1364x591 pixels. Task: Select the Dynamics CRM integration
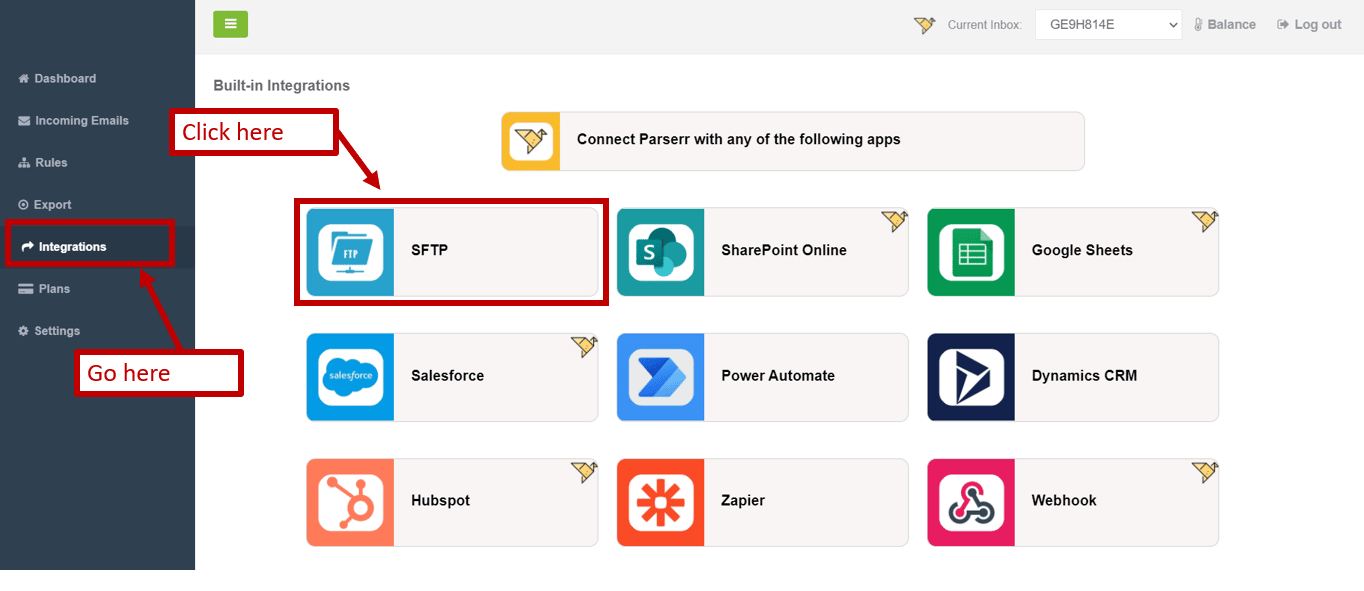tap(1072, 377)
